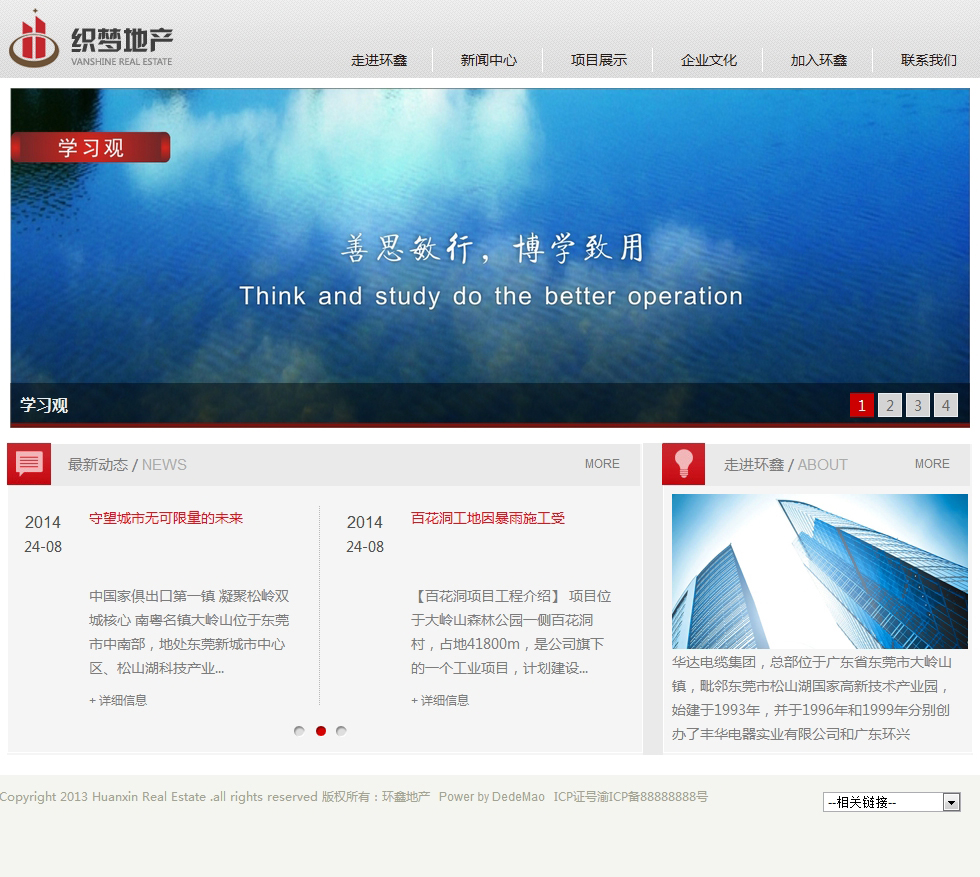The height and width of the screenshot is (877, 980).
Task: Select slide 2 in the banner pagination
Action: click(x=890, y=405)
